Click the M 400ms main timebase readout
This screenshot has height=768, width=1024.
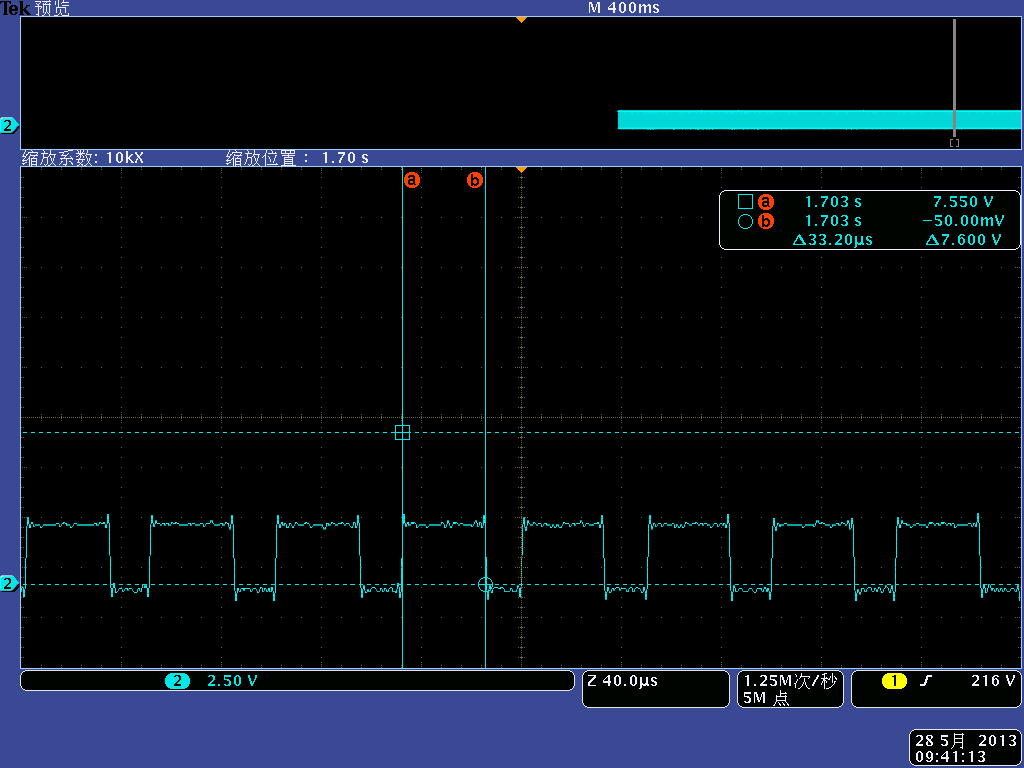pyautogui.click(x=624, y=8)
